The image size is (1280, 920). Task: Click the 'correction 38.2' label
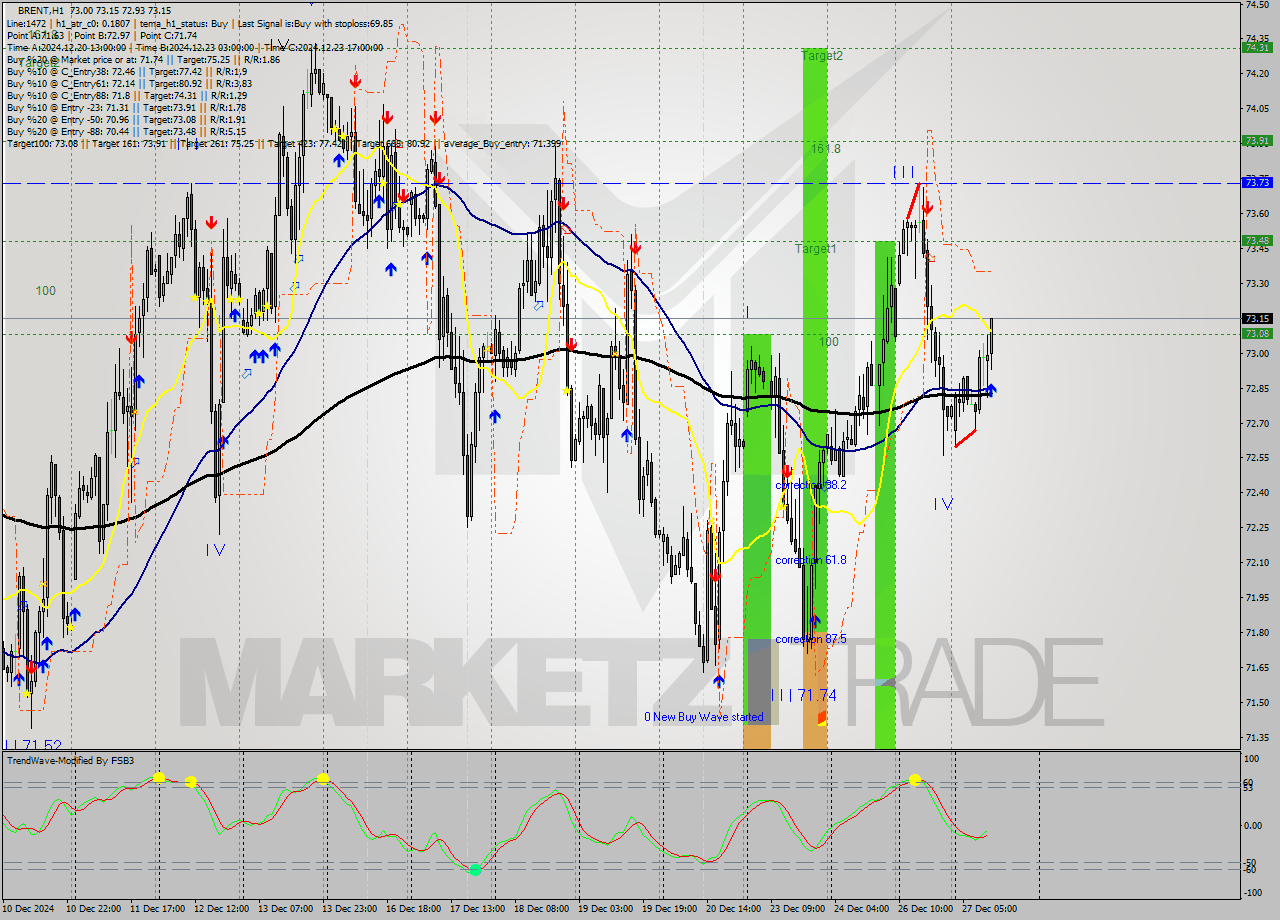pos(811,484)
